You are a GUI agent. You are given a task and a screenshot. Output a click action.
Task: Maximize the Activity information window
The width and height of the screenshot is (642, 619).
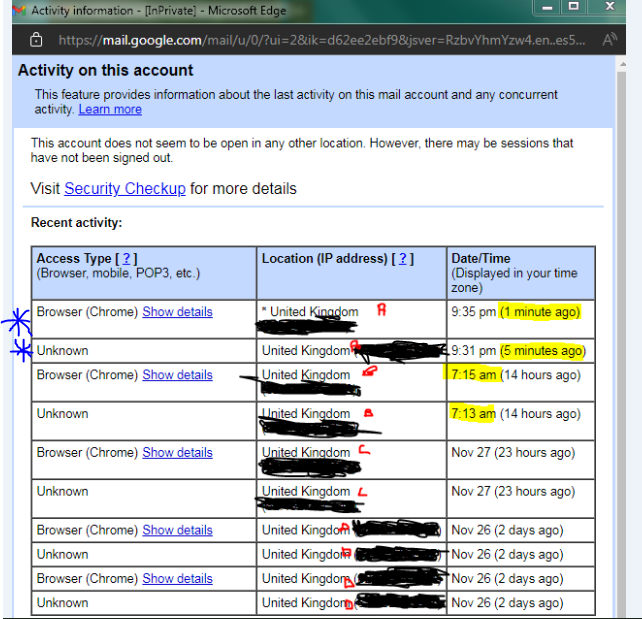click(x=574, y=7)
